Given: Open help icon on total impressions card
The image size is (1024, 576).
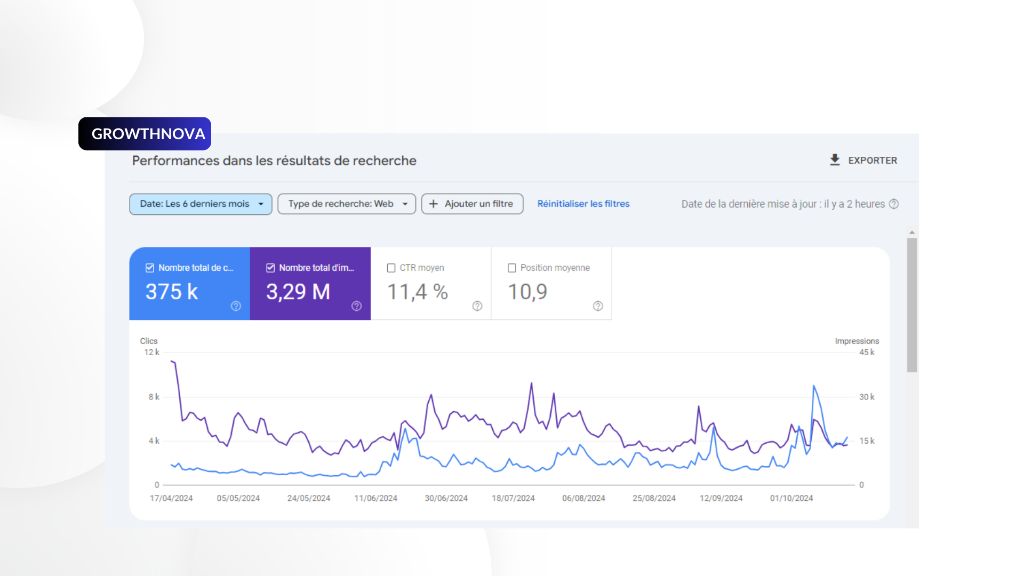Looking at the screenshot, I should (x=357, y=306).
